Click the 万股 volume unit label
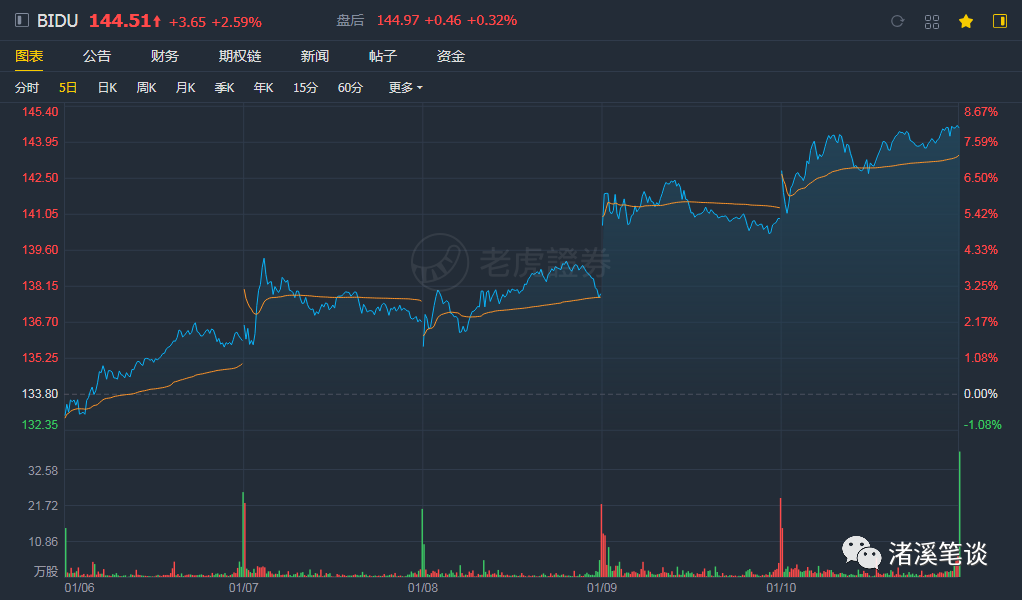This screenshot has width=1022, height=600. (46, 571)
